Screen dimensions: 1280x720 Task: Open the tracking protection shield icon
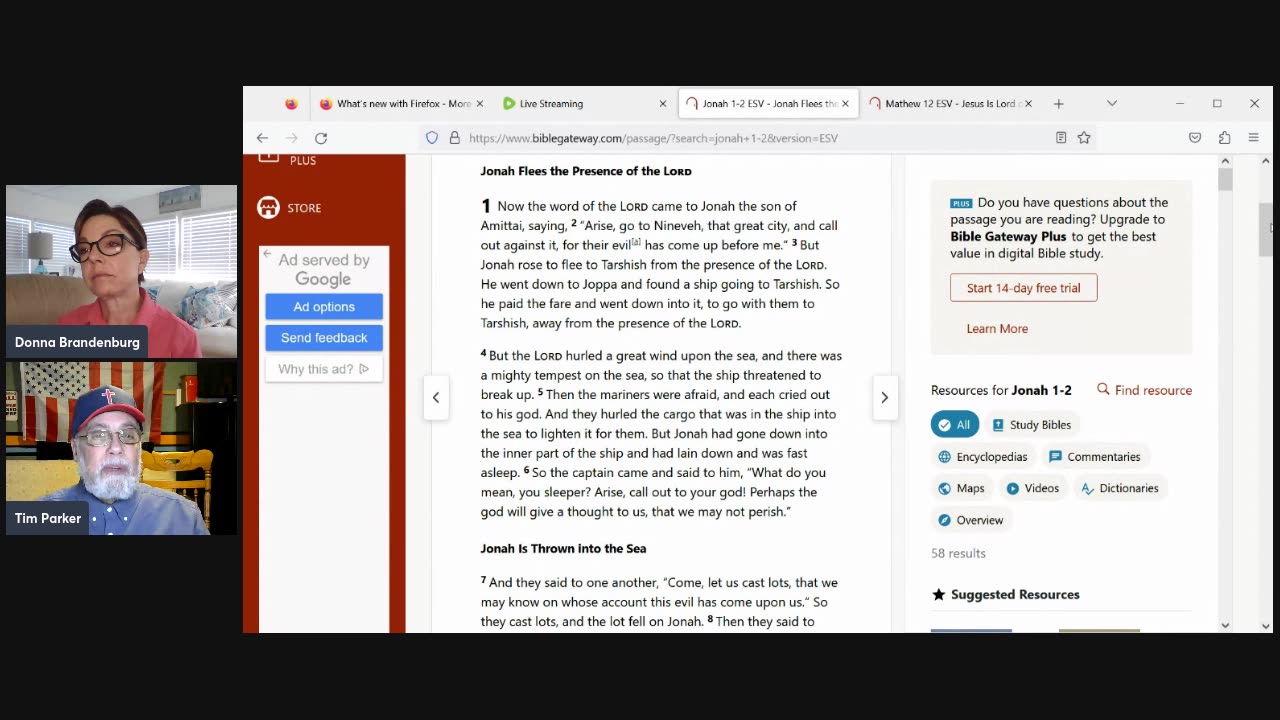pos(432,138)
